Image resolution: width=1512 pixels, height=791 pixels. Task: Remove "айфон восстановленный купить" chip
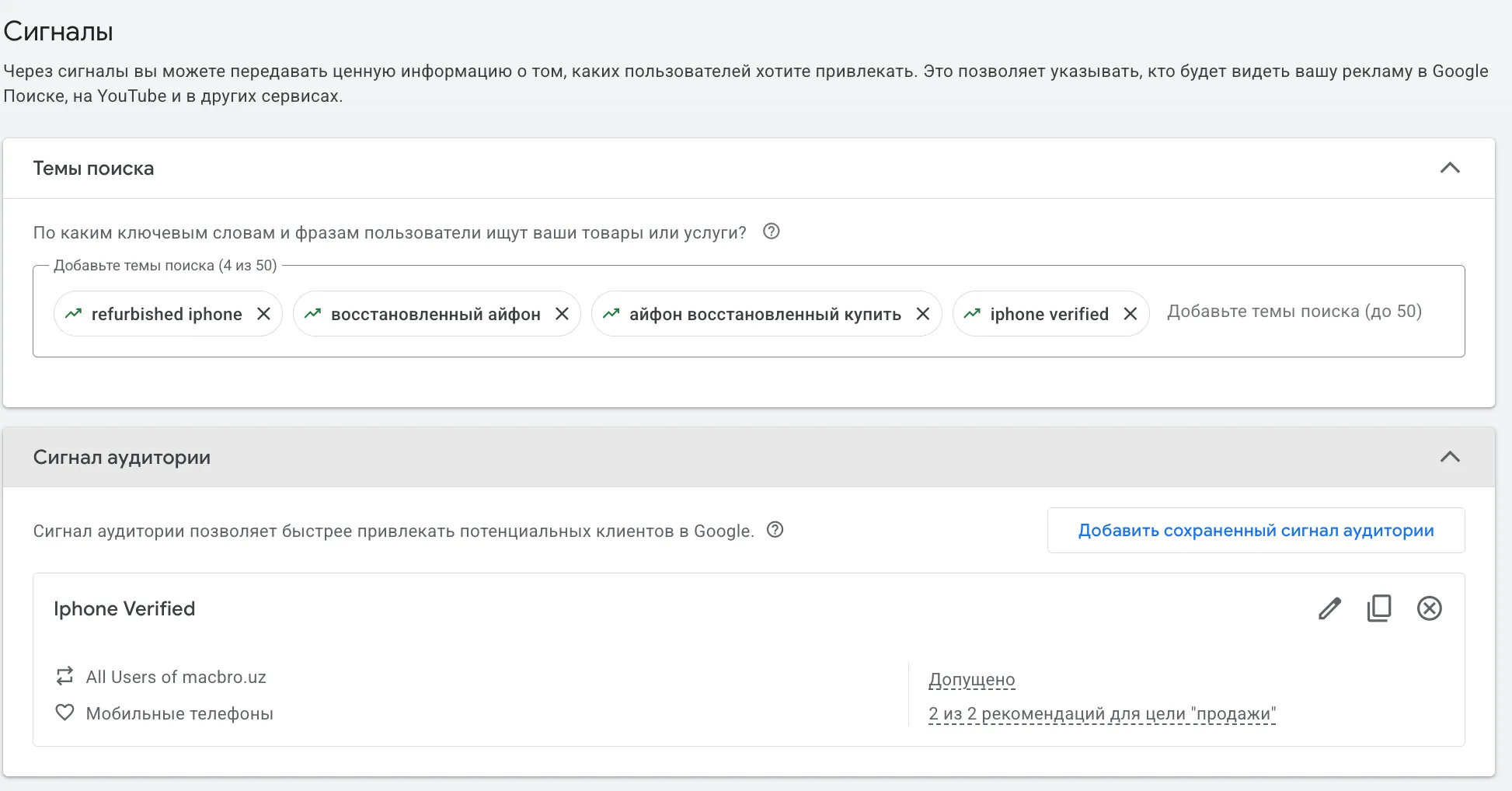pos(922,314)
